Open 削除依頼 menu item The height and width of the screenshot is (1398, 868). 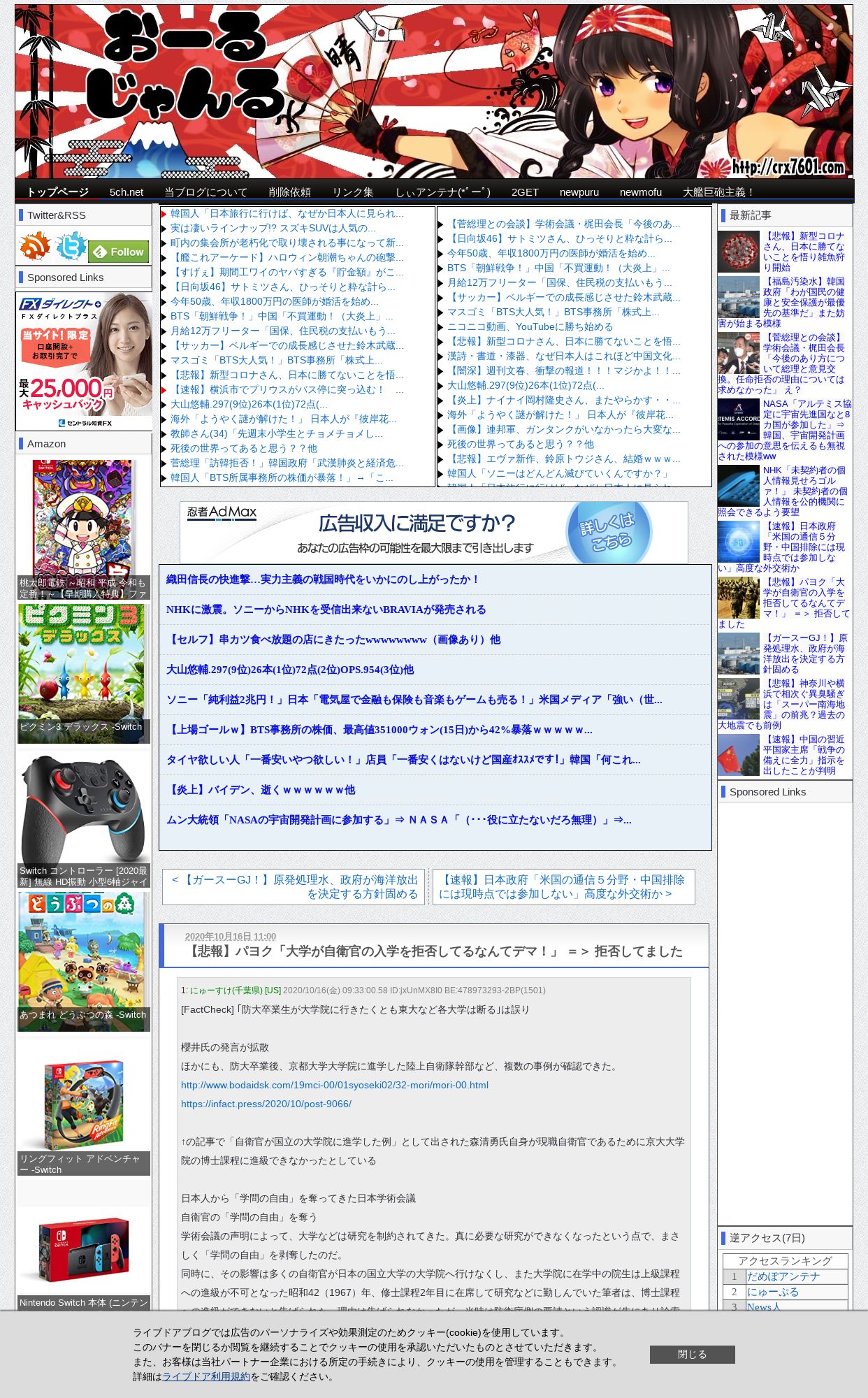(x=290, y=192)
